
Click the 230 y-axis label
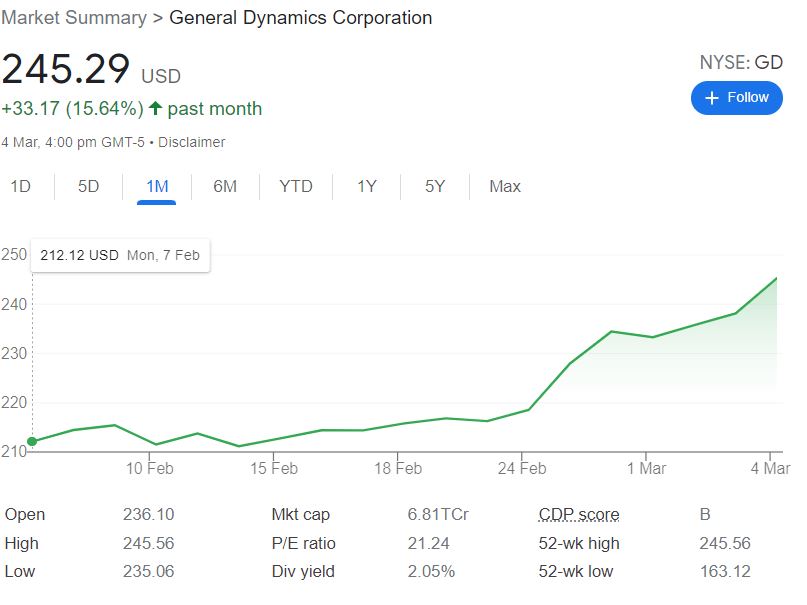14,353
